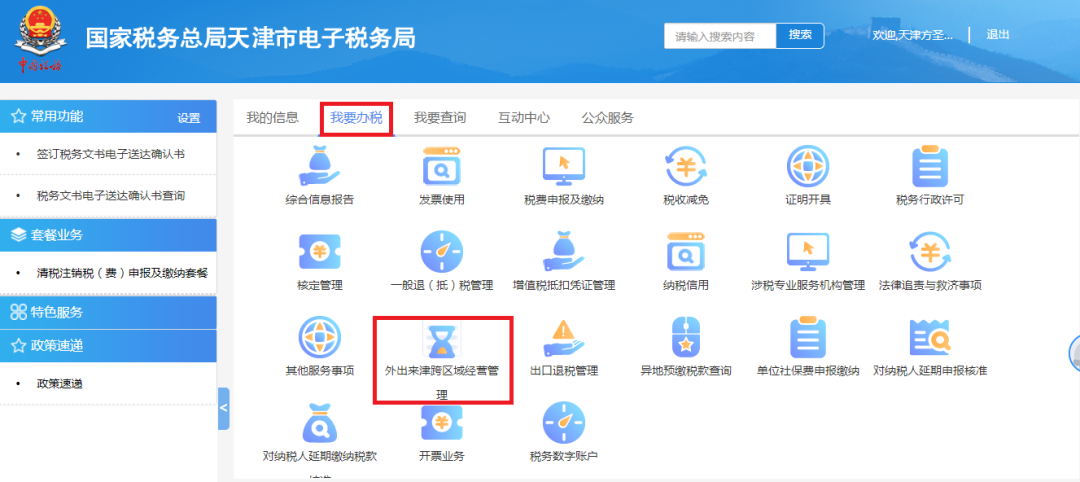Viewport: 1080px width, 482px height.
Task: Open 单位社保费申报缴纳 icon
Action: tap(808, 337)
